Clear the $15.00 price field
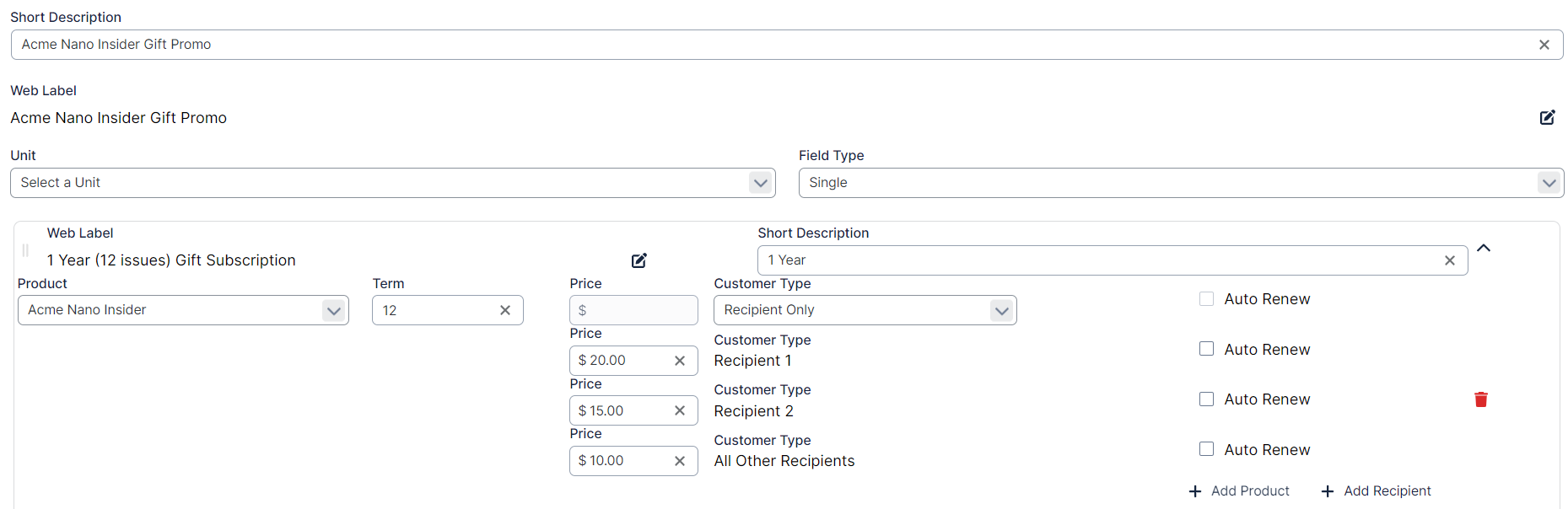This screenshot has height=509, width=1568. (x=679, y=410)
